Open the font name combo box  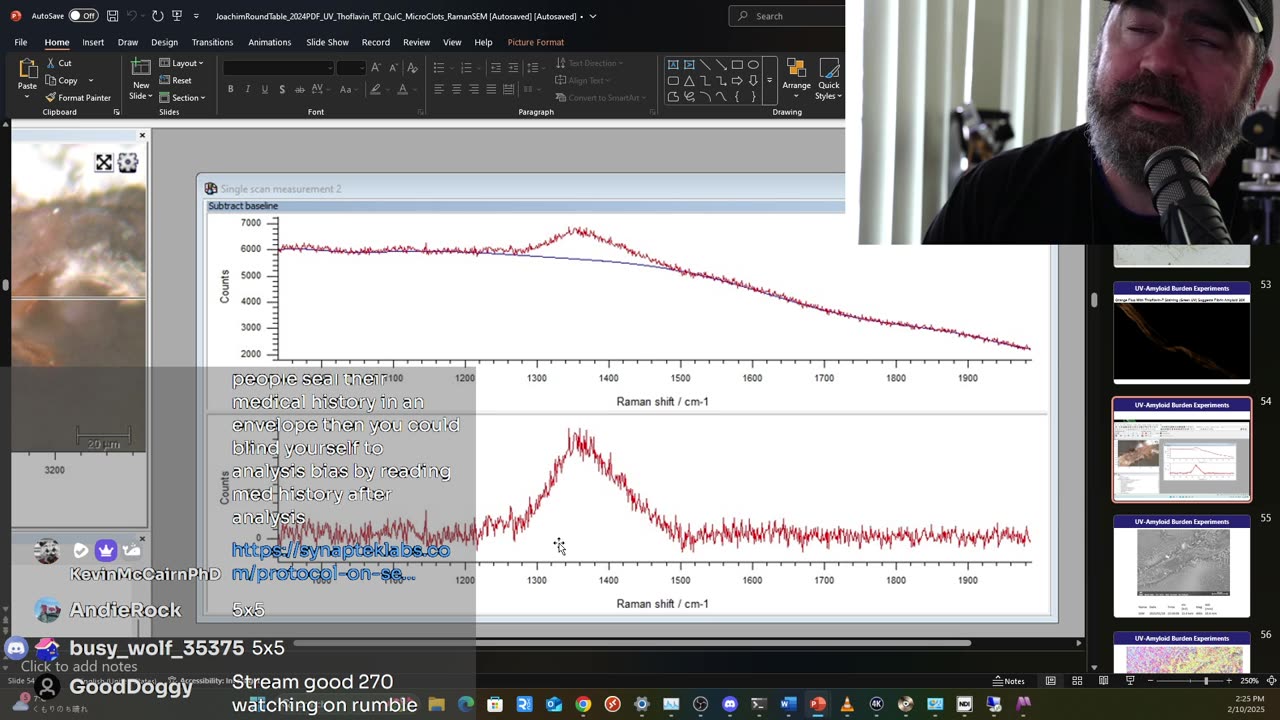278,67
